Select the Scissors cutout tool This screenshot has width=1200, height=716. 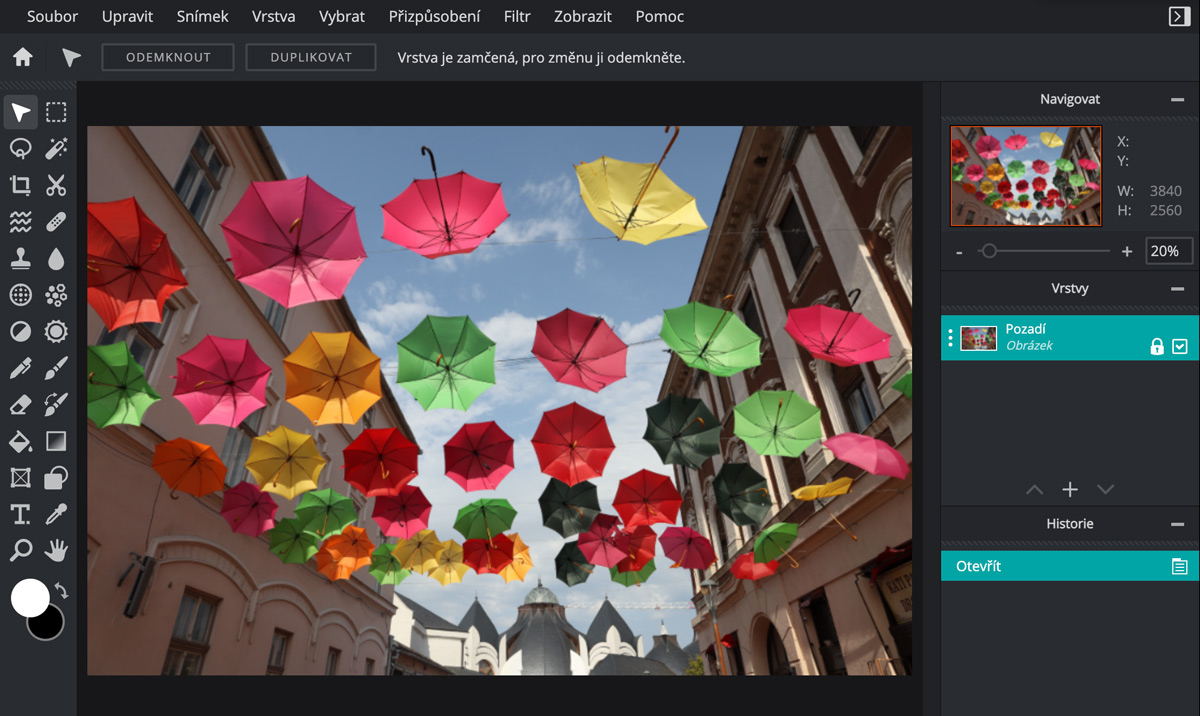(56, 185)
